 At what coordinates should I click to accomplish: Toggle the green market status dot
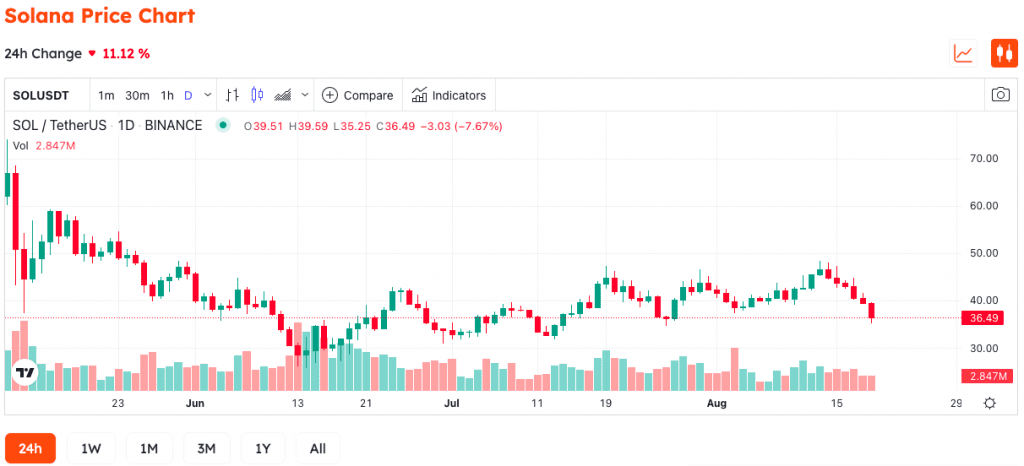click(223, 125)
